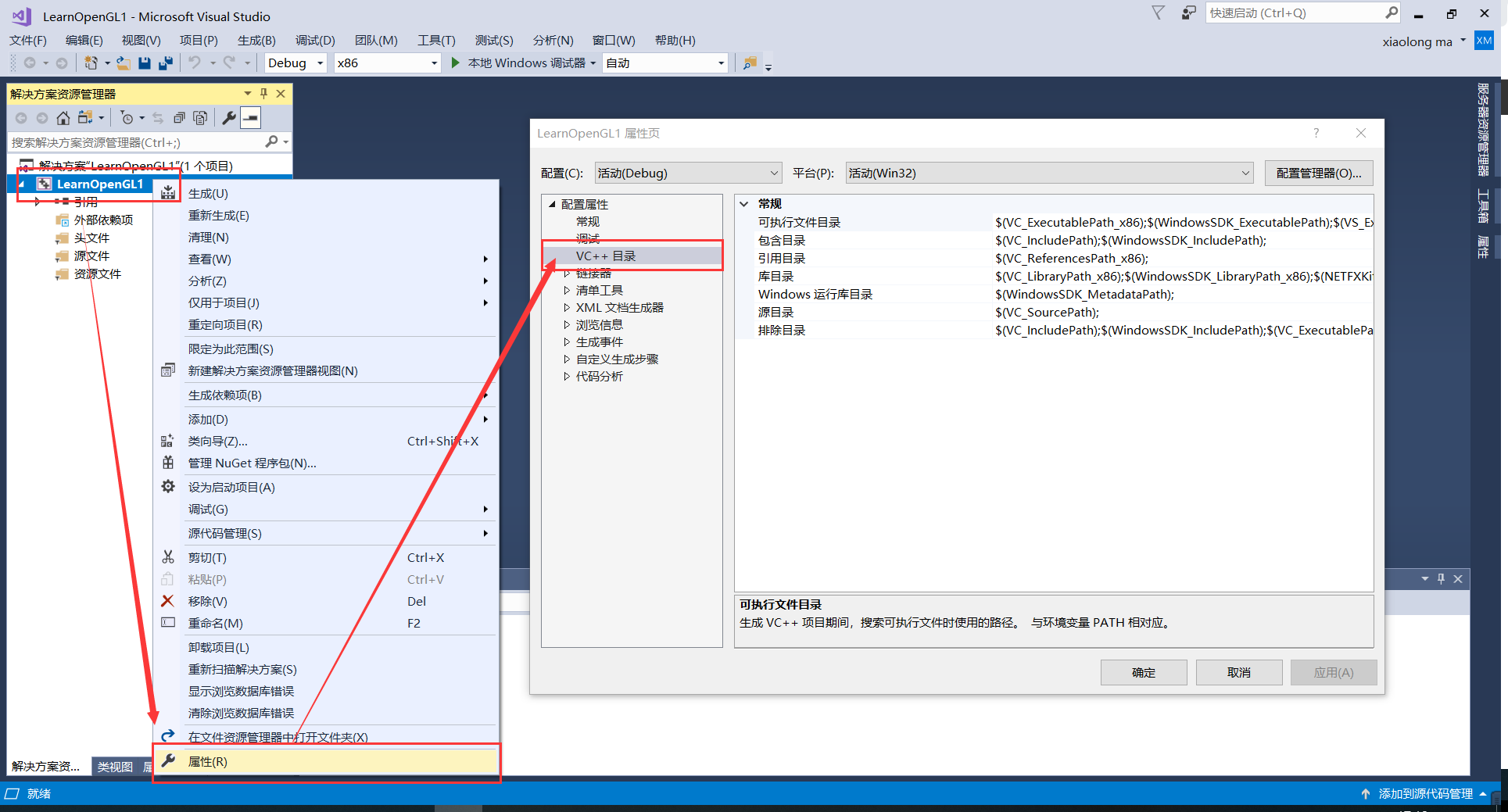This screenshot has height=812, width=1508.
Task: Open the 添加(D) submenu
Action: 326,419
